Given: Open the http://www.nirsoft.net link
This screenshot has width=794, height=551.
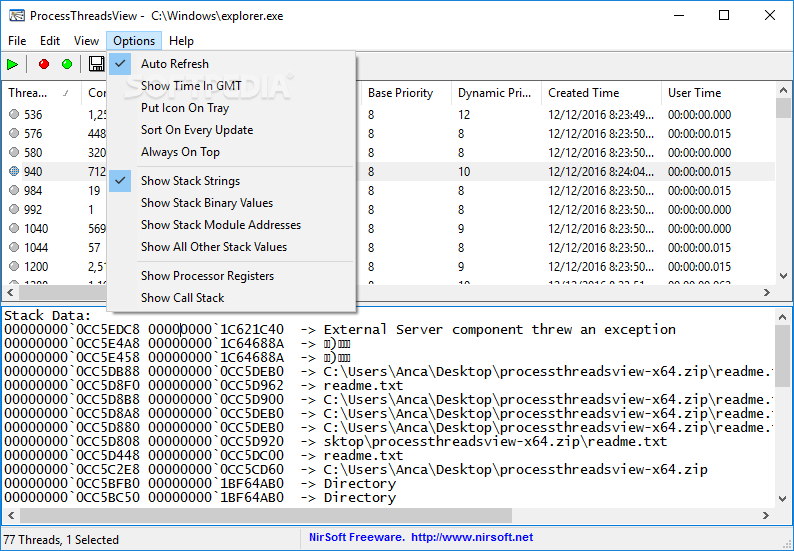Looking at the screenshot, I should (472, 537).
